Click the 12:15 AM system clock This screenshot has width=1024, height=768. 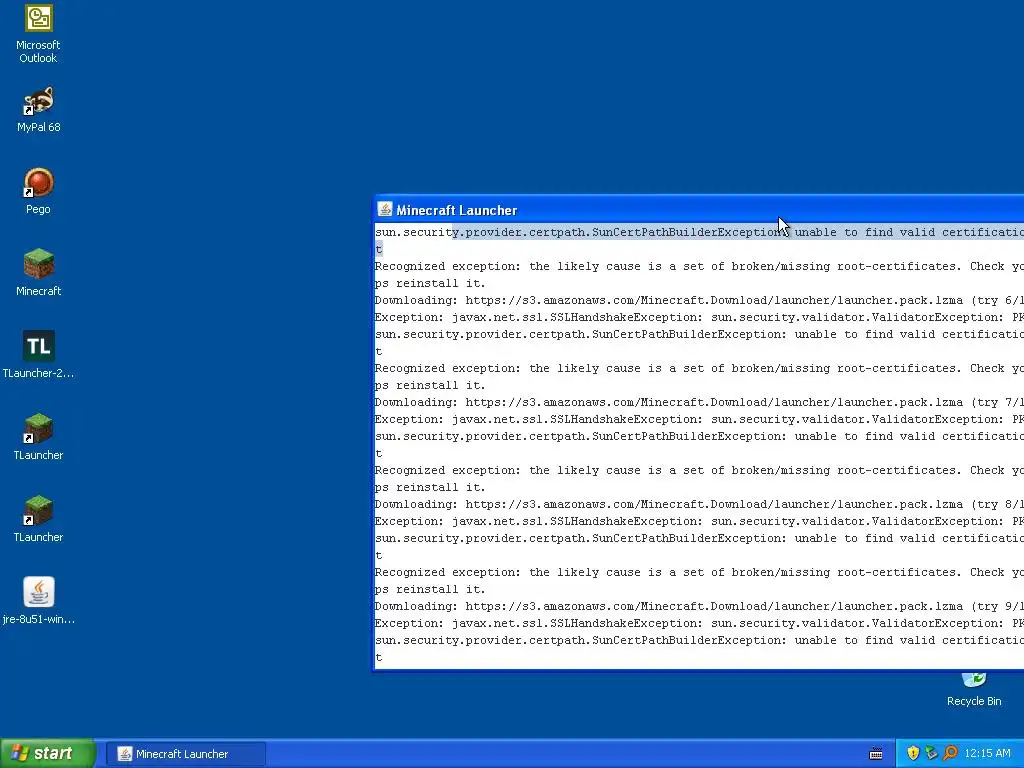pyautogui.click(x=987, y=754)
